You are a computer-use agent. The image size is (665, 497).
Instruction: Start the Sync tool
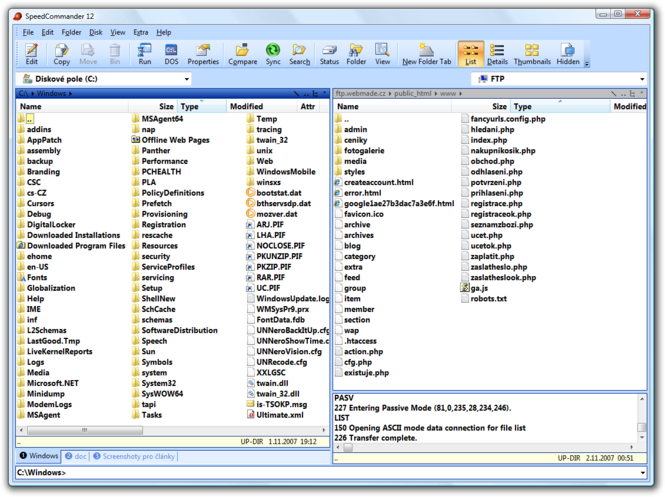(x=273, y=54)
